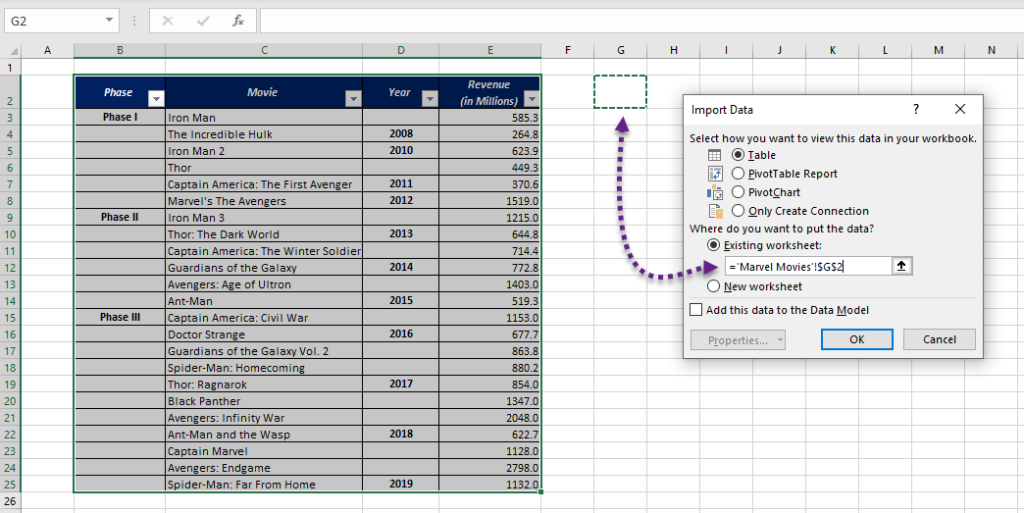The image size is (1024, 513).
Task: Click the Captain Marvel cell
Action: 264,451
